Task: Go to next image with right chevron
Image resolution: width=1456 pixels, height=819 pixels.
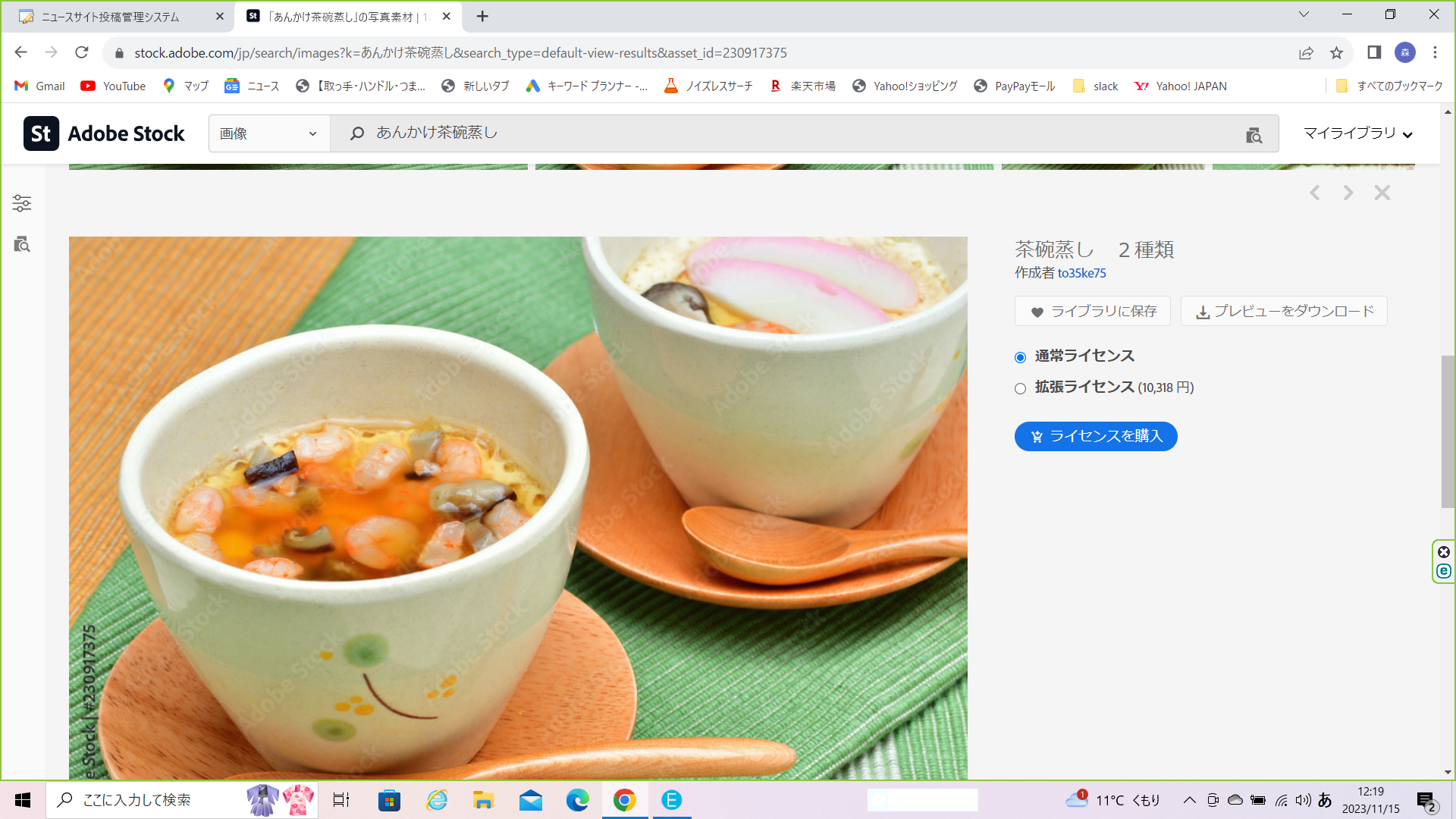Action: pyautogui.click(x=1348, y=193)
